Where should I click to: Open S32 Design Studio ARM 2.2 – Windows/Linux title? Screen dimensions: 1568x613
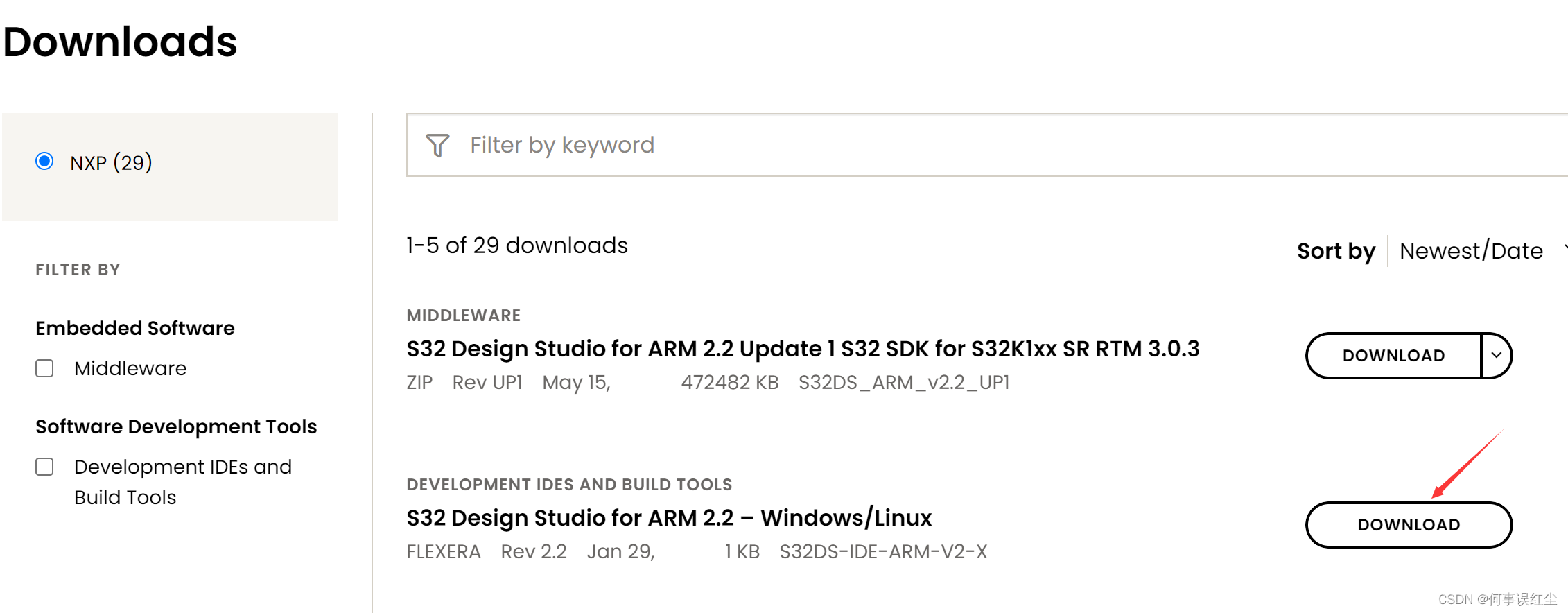pyautogui.click(x=668, y=518)
